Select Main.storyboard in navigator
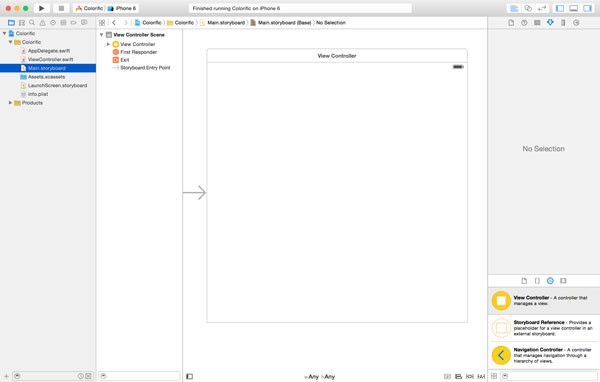 [48, 68]
